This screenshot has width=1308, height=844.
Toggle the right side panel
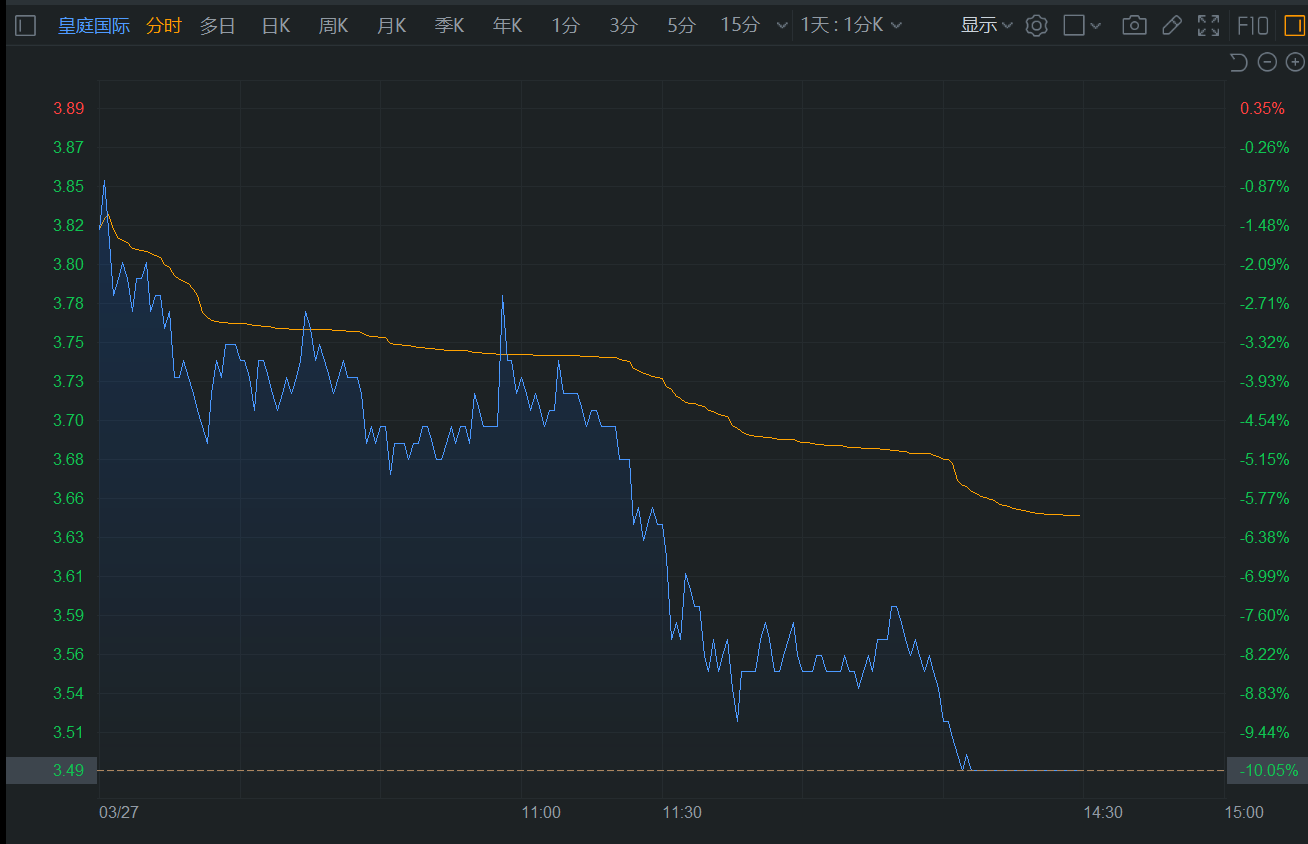(x=1294, y=26)
